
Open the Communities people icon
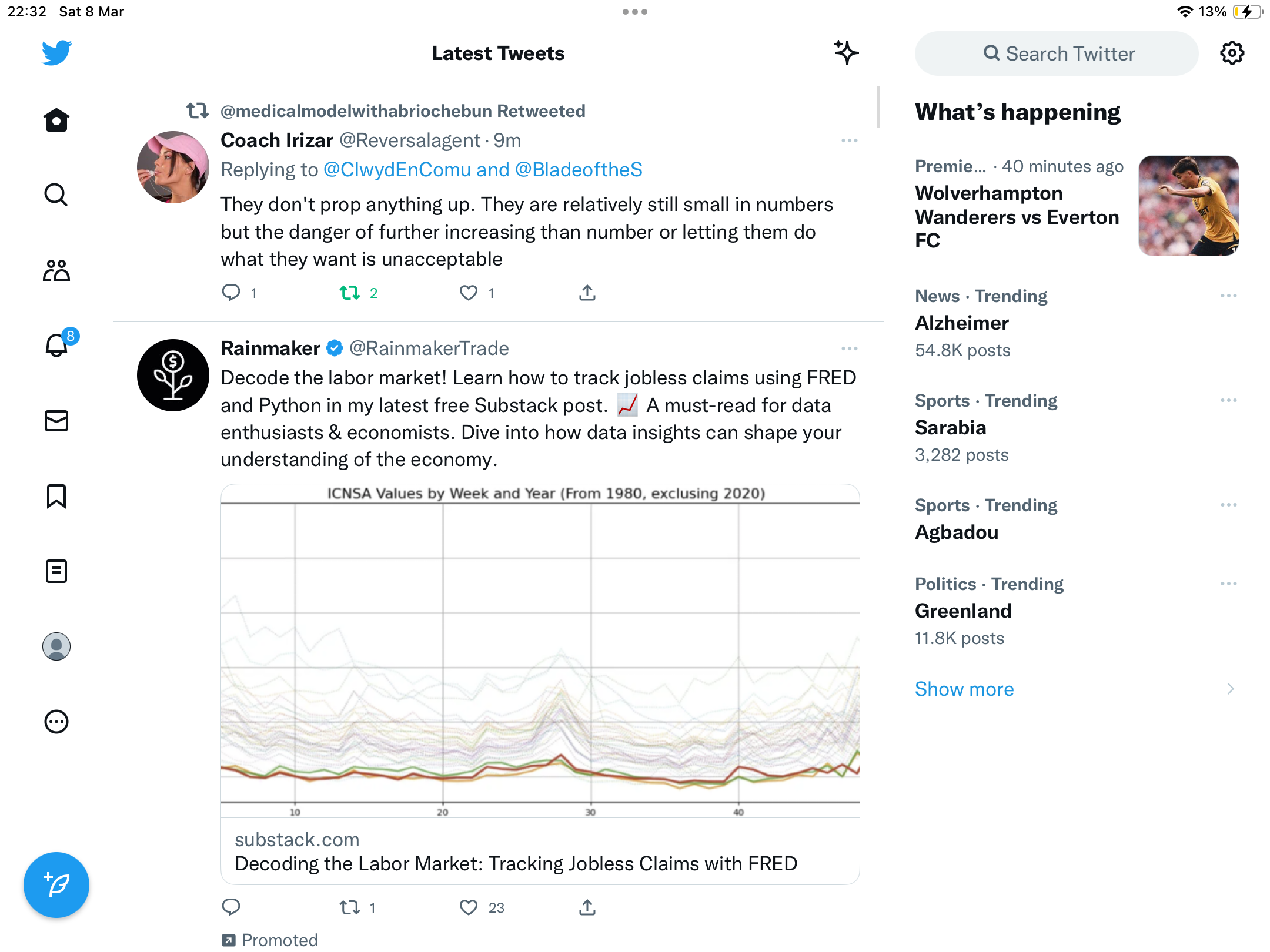pos(56,270)
